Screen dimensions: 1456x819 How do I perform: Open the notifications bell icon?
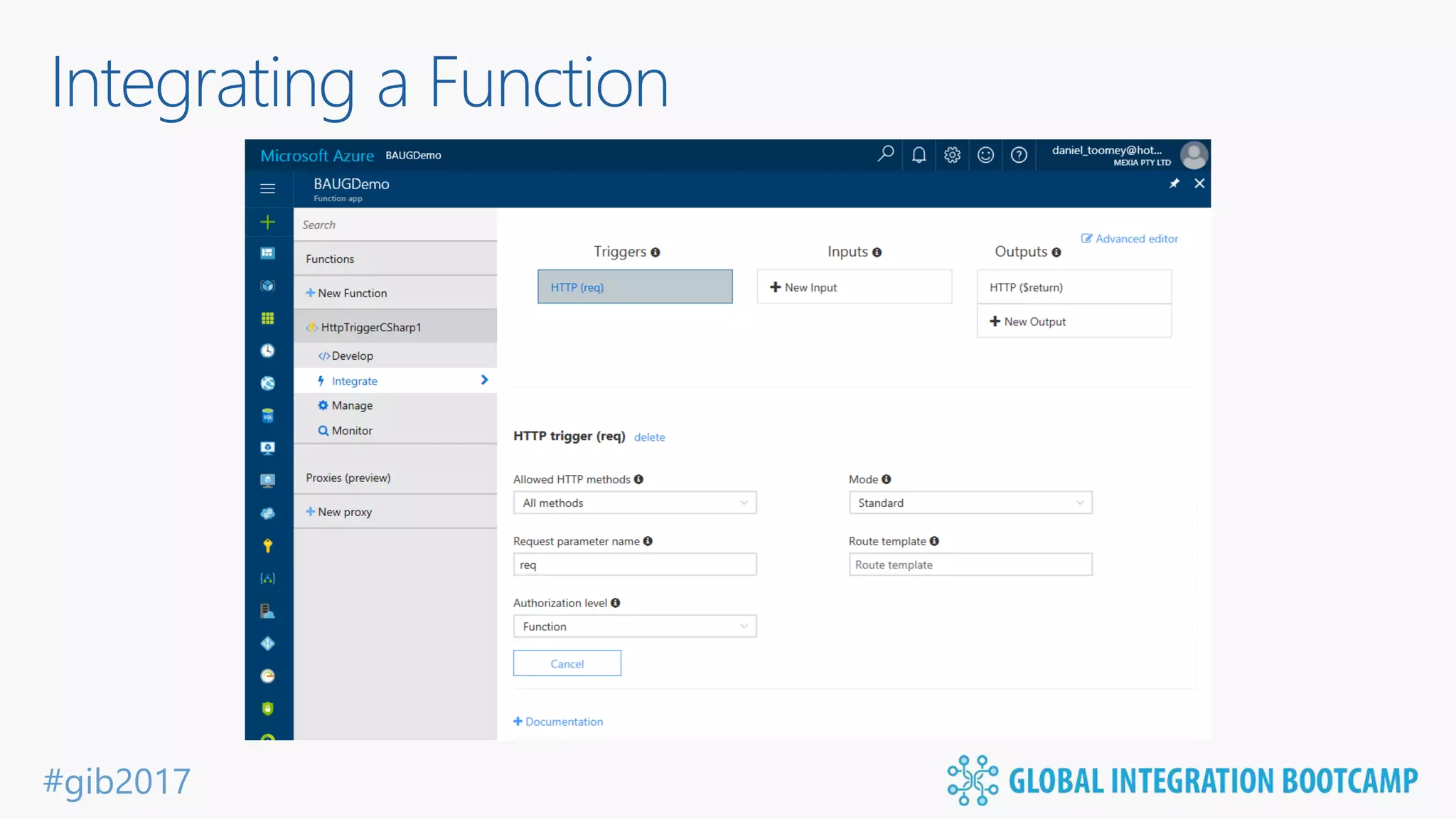click(x=919, y=154)
